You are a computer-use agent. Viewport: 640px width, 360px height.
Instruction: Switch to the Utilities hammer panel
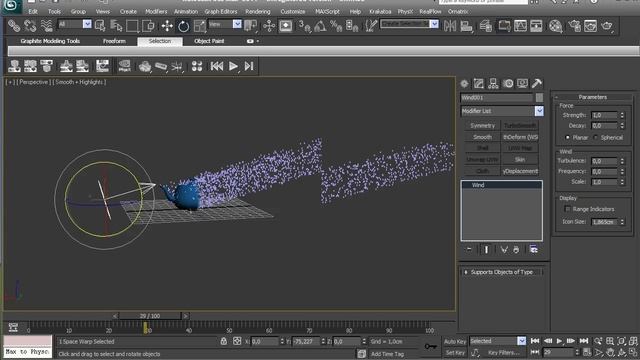(537, 84)
